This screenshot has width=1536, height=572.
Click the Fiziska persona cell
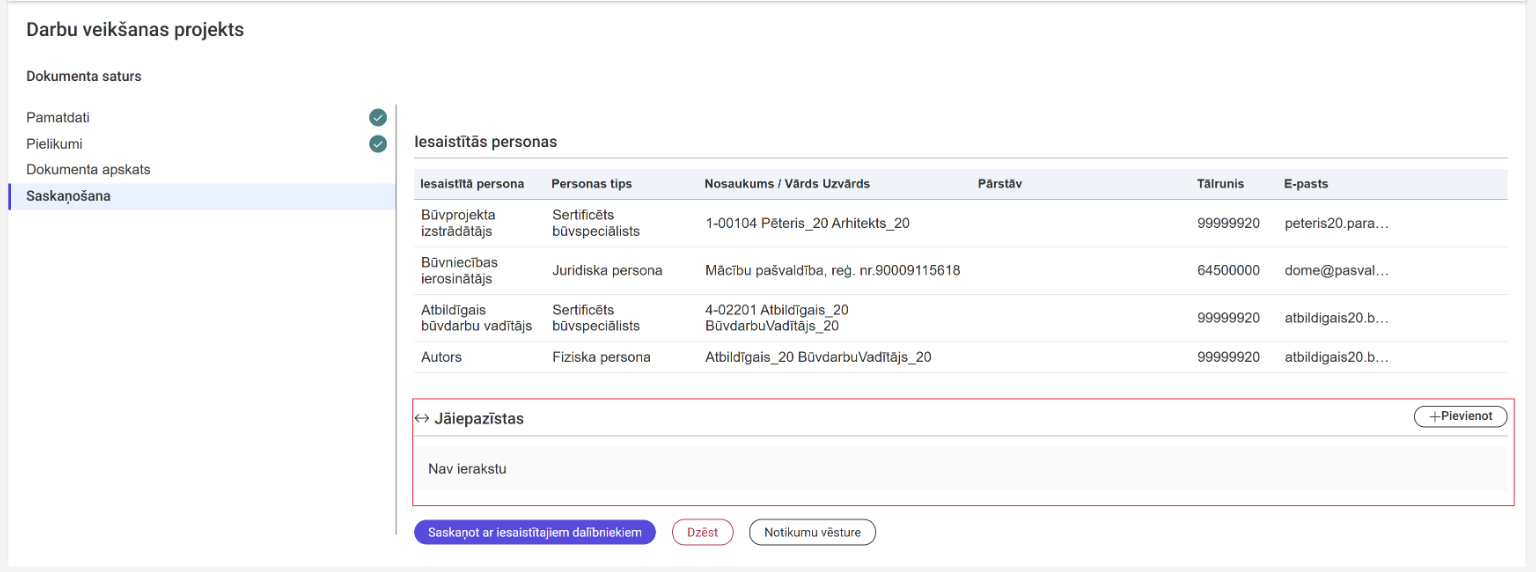601,357
